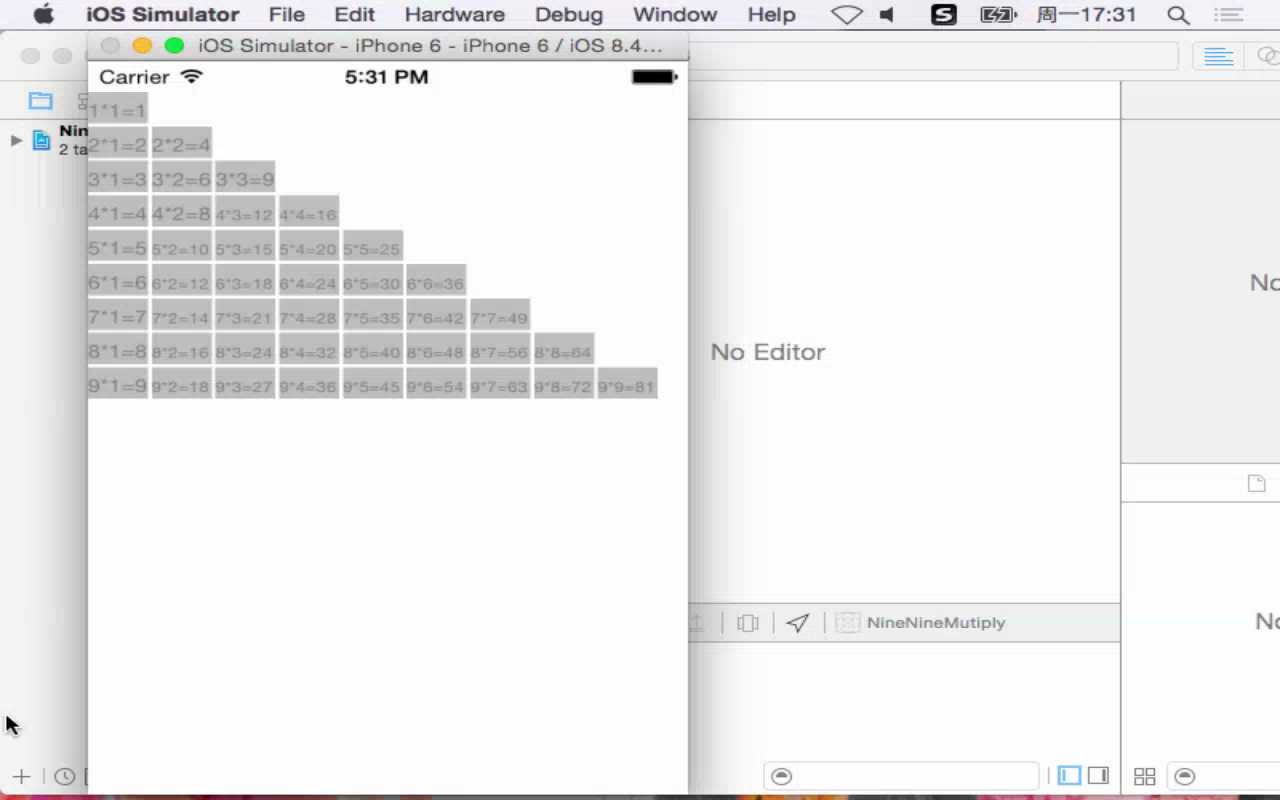
Task: Click the volume speaker menu bar icon
Action: [886, 15]
